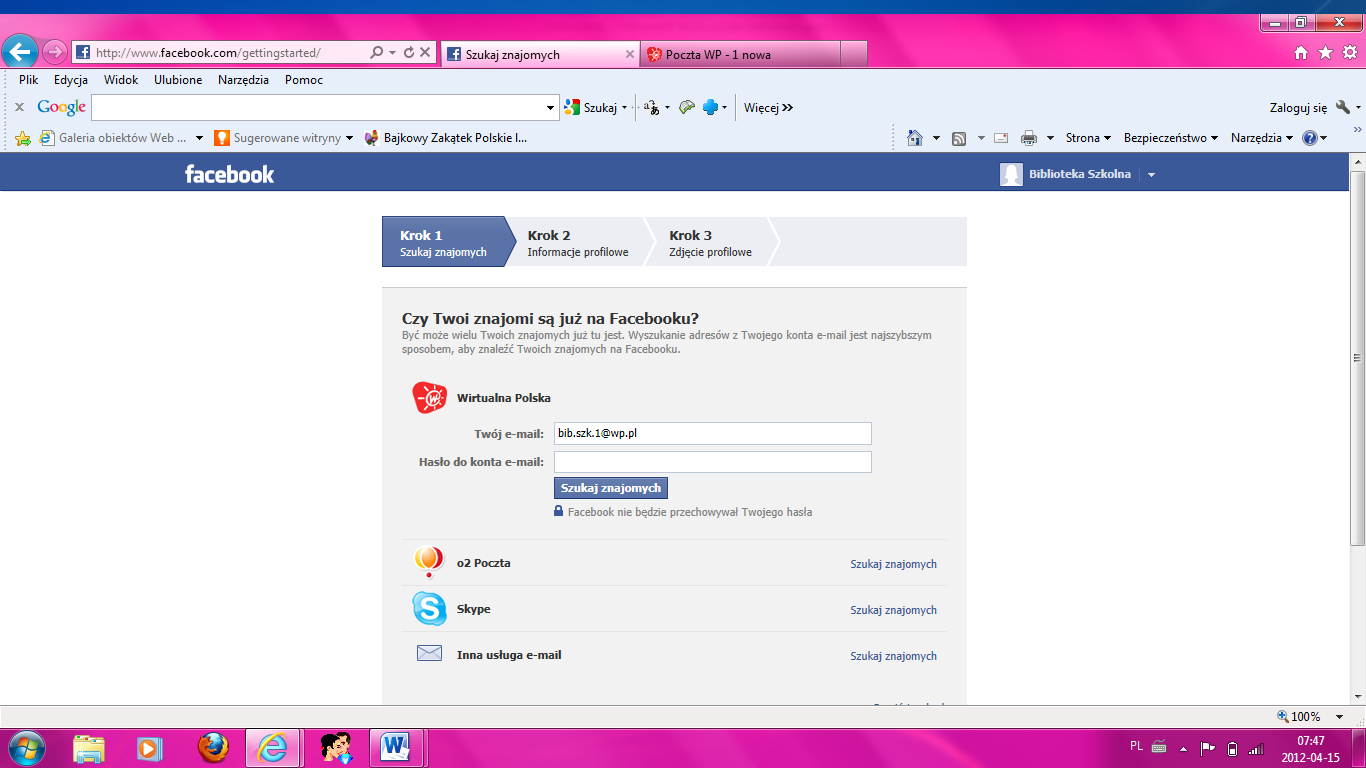Viewport: 1366px width, 768px height.
Task: Click the Print icon in command bar
Action: pos(1029,138)
